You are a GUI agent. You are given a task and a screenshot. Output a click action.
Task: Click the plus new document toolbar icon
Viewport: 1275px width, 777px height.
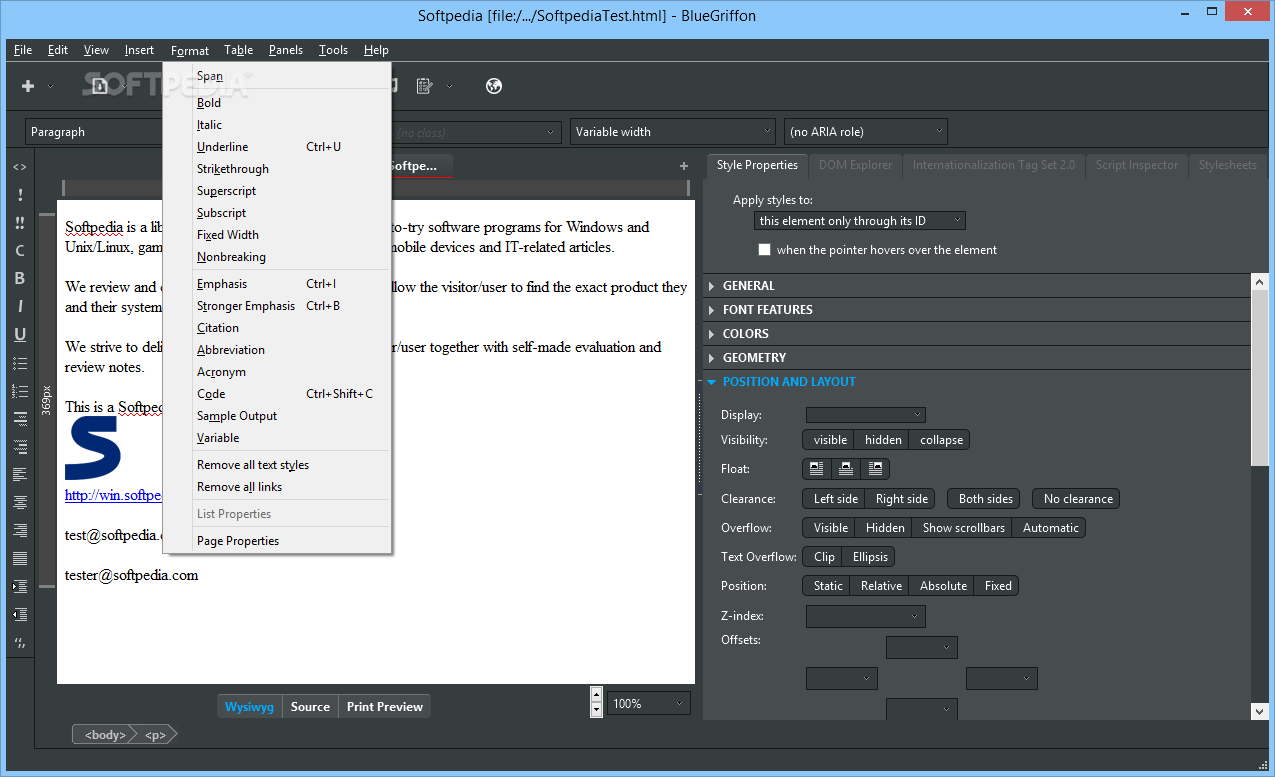pyautogui.click(x=28, y=86)
